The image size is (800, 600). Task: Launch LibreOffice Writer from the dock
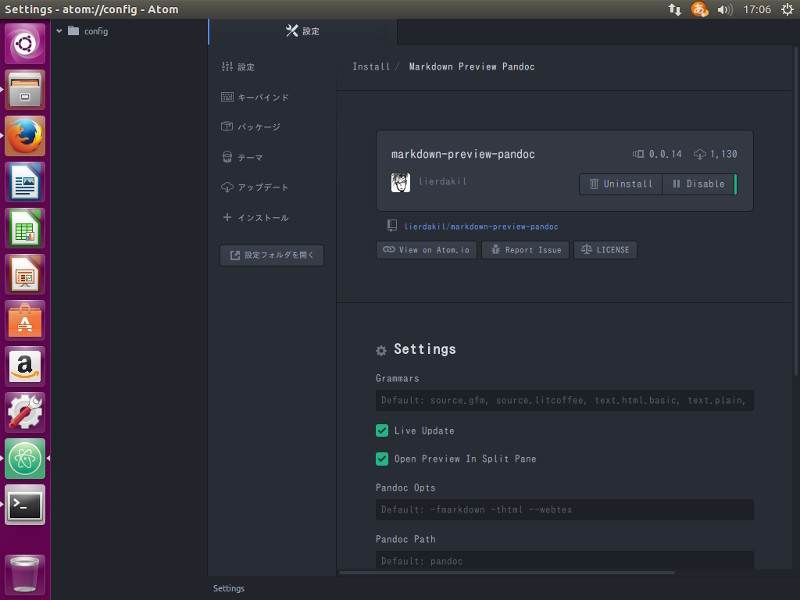25,182
